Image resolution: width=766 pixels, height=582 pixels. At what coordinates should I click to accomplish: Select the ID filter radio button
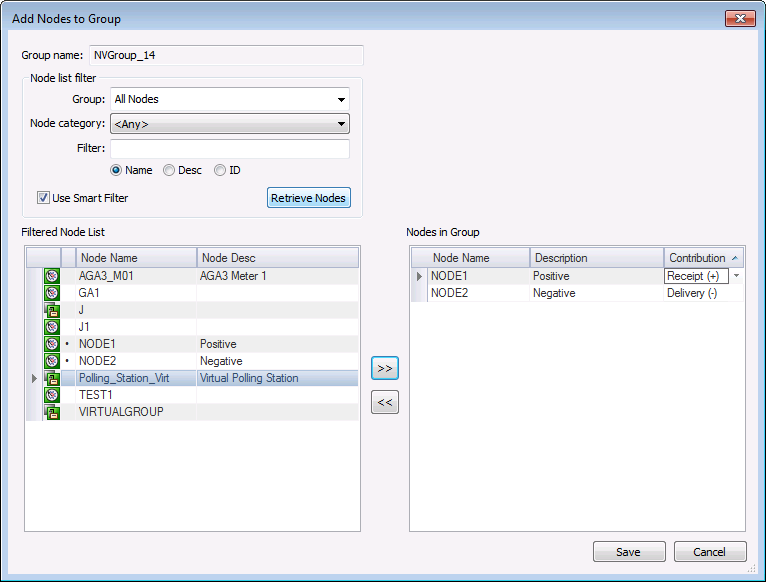point(220,170)
